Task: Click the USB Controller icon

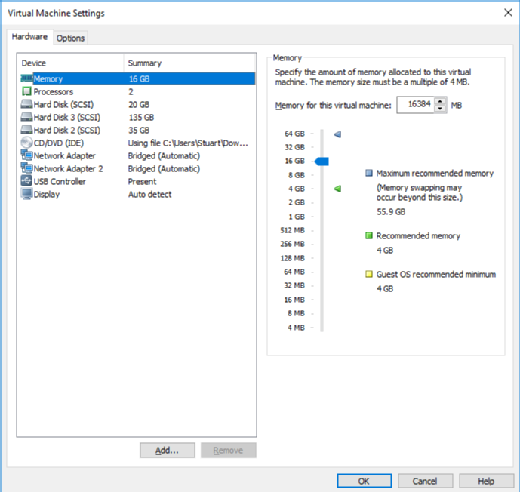Action: coord(26,181)
